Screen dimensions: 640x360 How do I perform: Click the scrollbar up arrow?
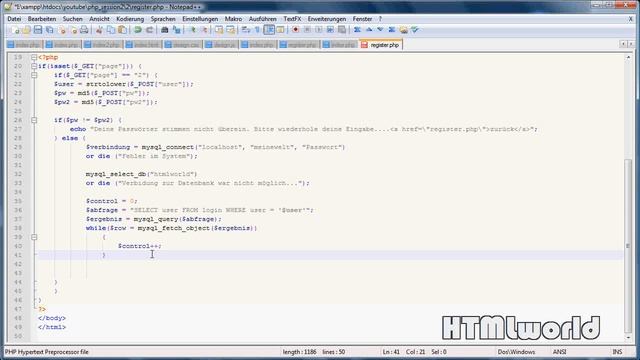(628, 57)
